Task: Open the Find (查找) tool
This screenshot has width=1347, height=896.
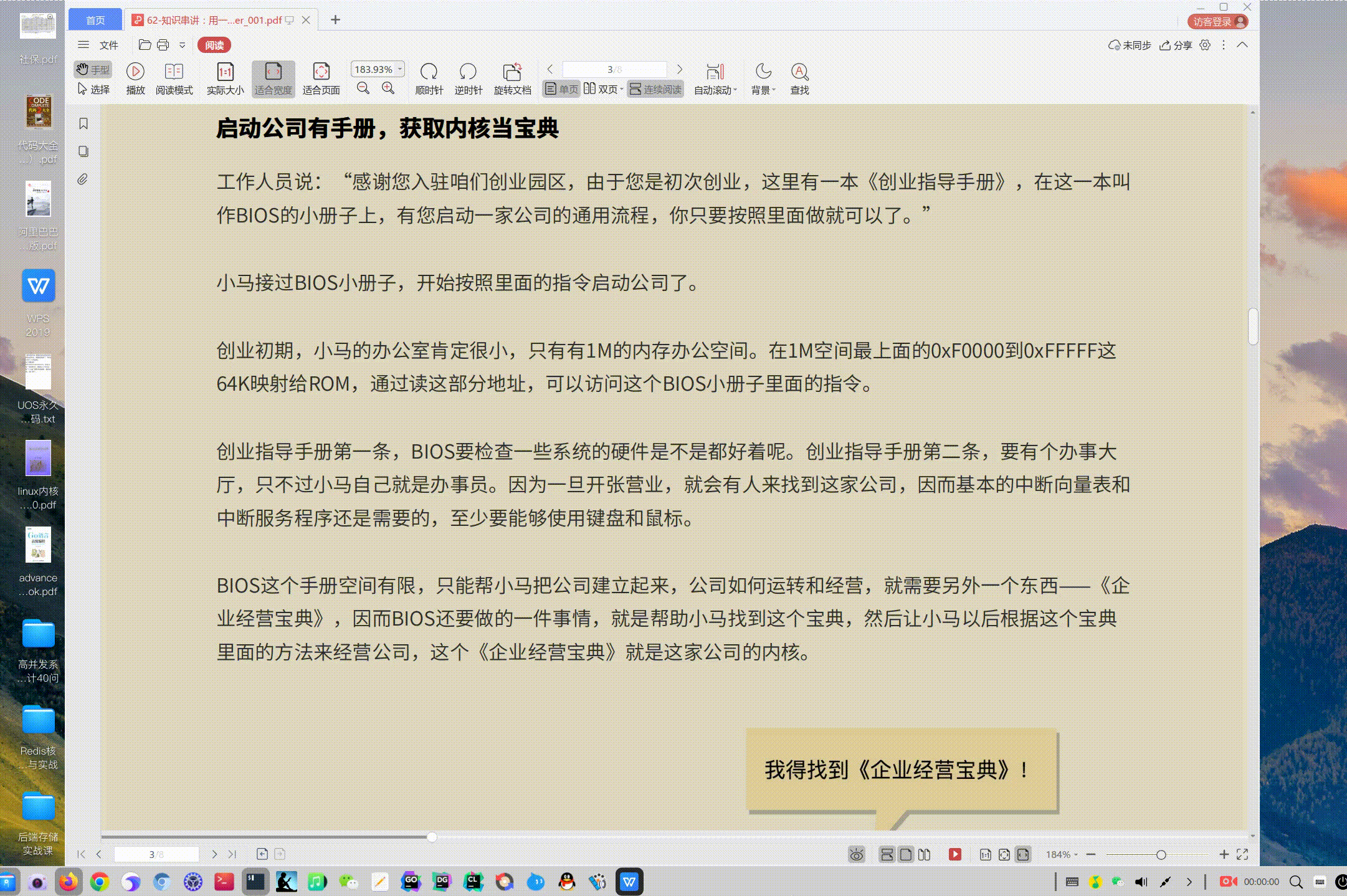Action: 799,72
